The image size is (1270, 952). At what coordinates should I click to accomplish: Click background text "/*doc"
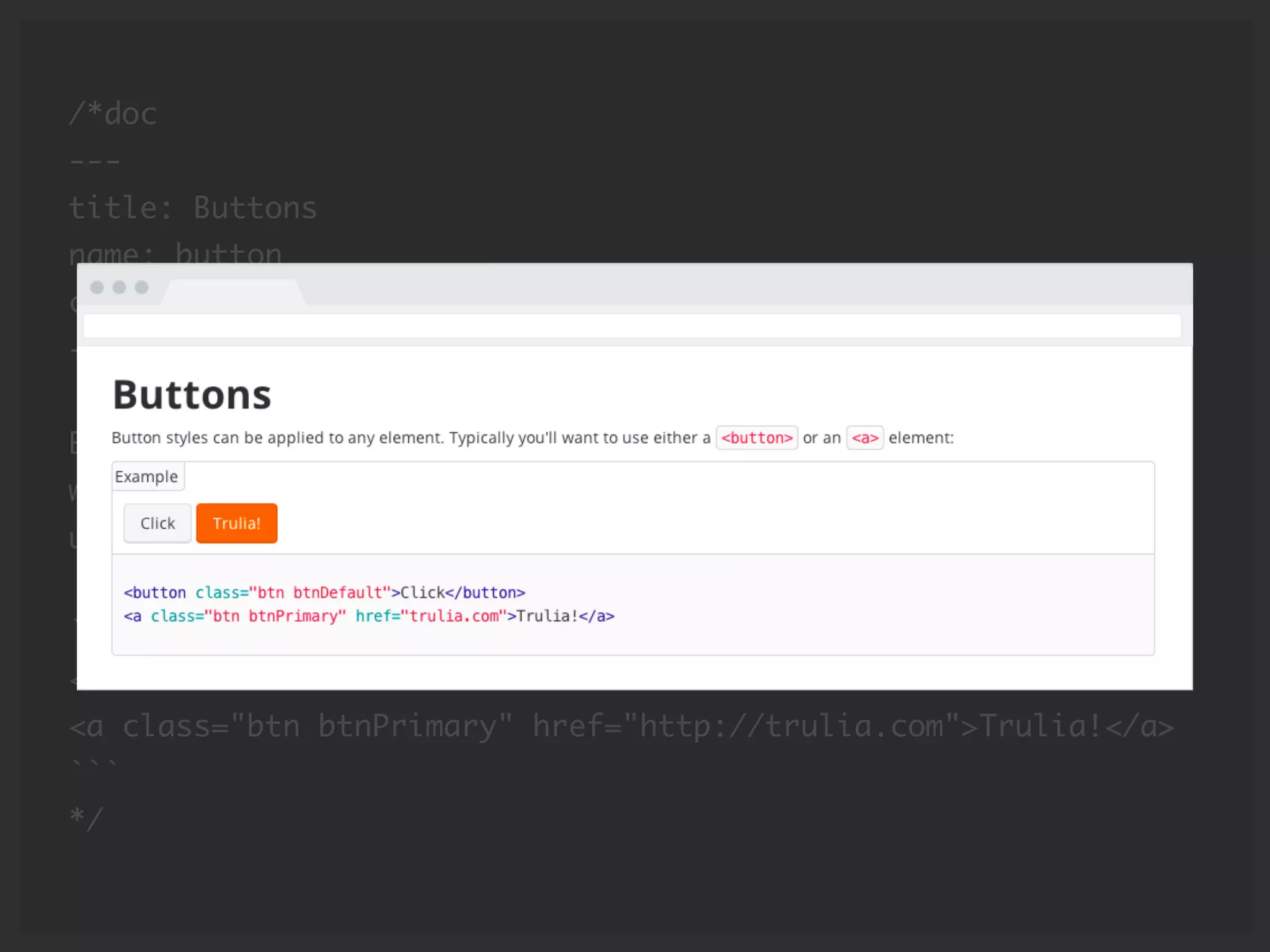pos(113,113)
